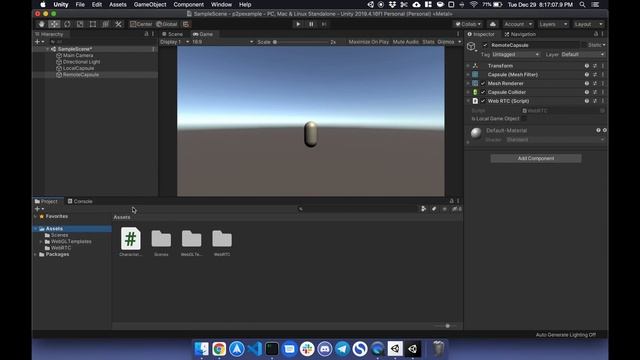
Task: Adjust the asset icon size slider
Action: [x=447, y=326]
